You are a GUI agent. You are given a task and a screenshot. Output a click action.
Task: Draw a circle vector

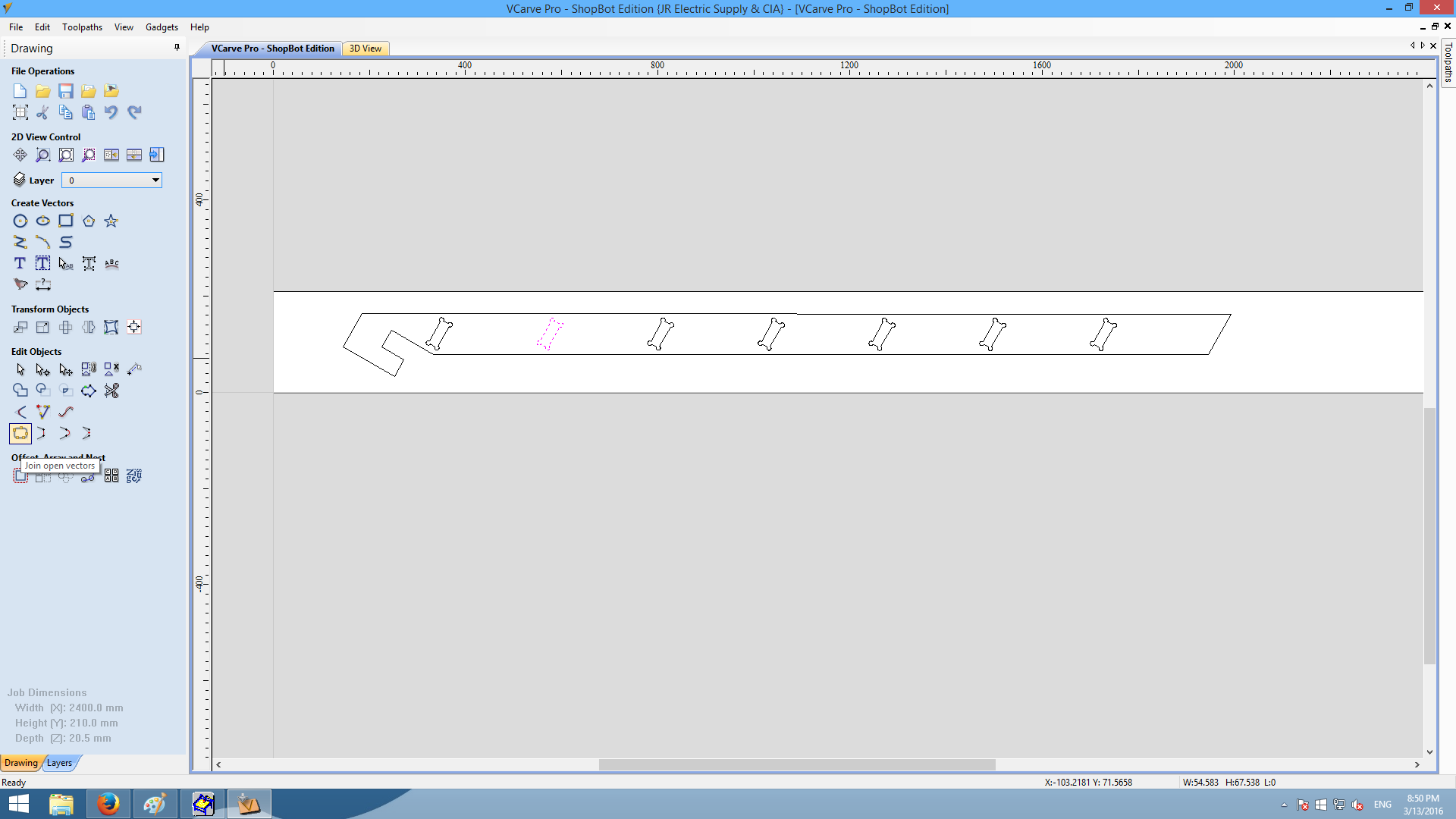(x=20, y=221)
